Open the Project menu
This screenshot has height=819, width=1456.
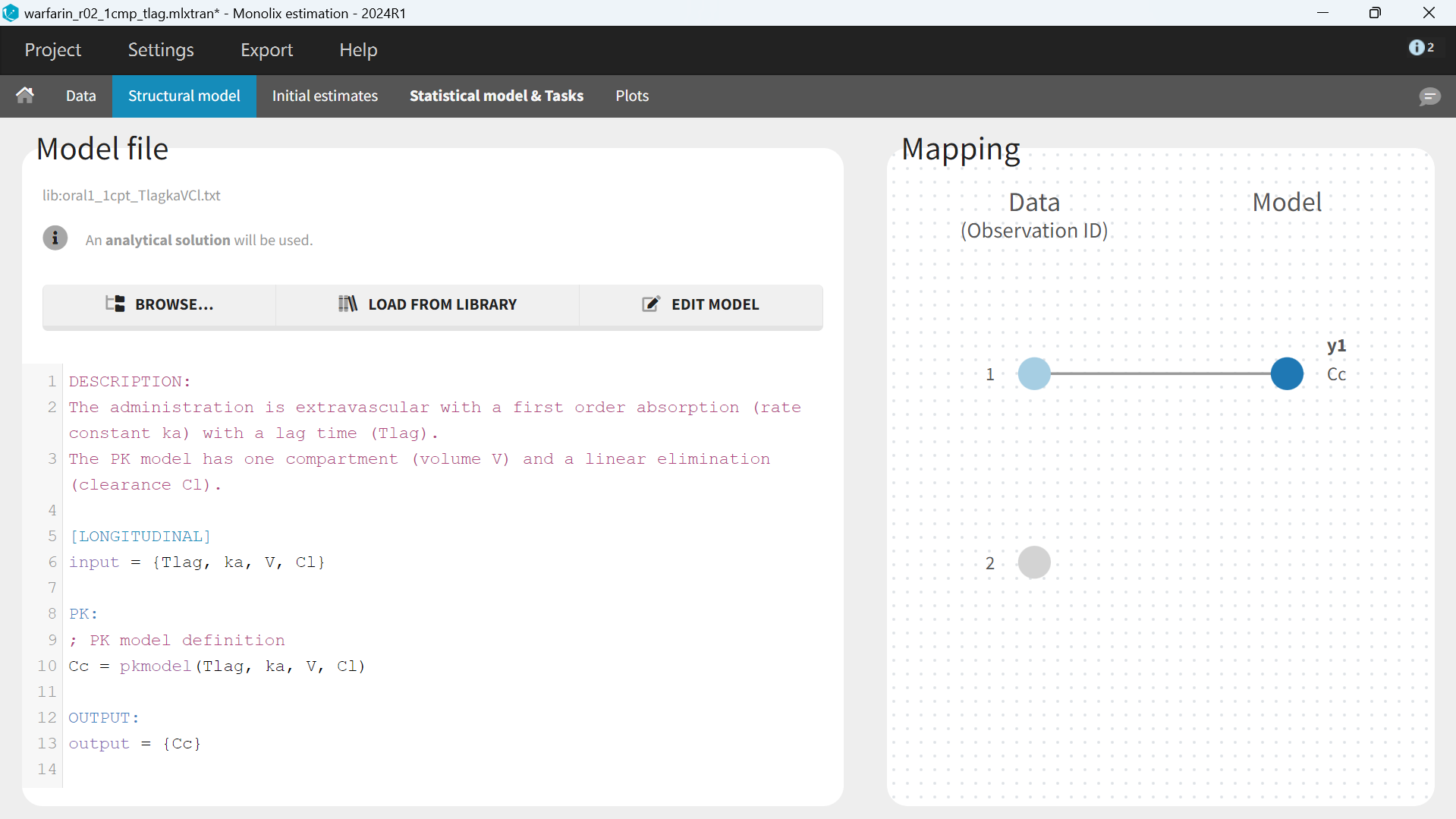tap(52, 50)
